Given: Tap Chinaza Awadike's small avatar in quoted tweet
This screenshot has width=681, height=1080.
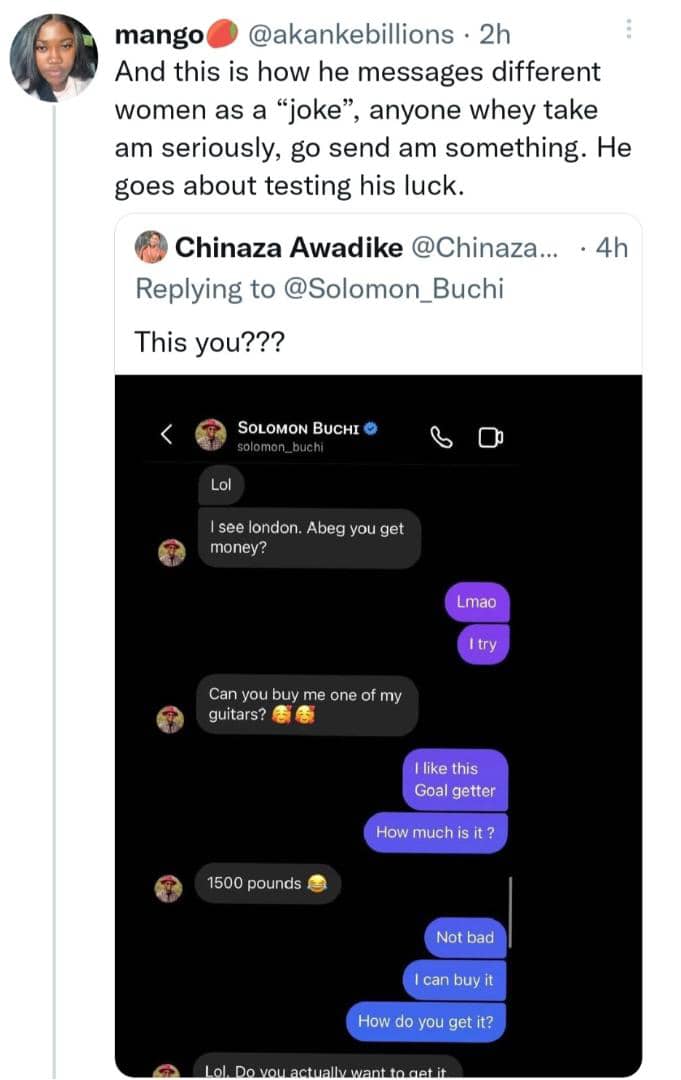Looking at the screenshot, I should [x=151, y=246].
